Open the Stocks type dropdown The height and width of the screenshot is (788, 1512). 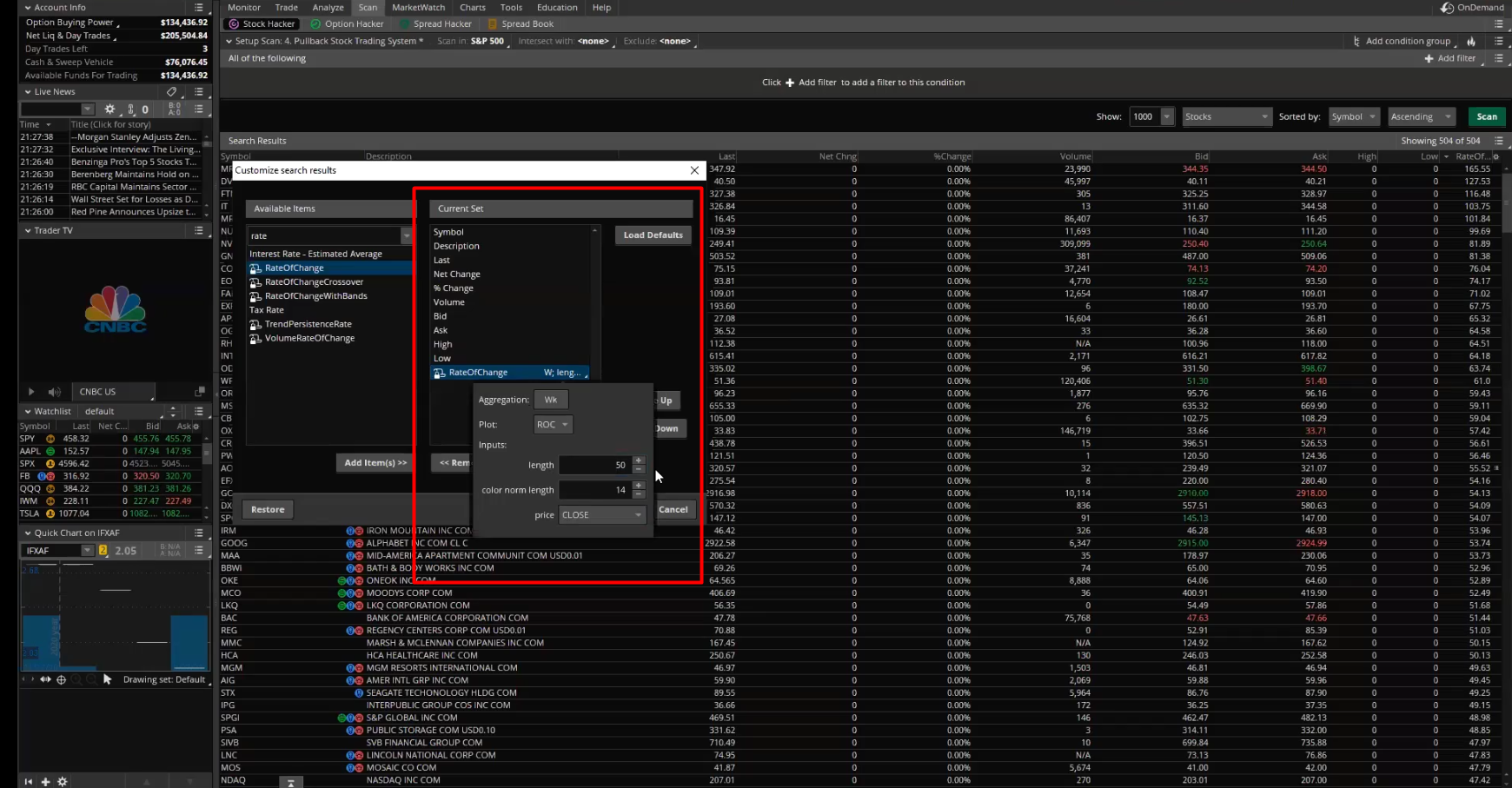(1226, 116)
